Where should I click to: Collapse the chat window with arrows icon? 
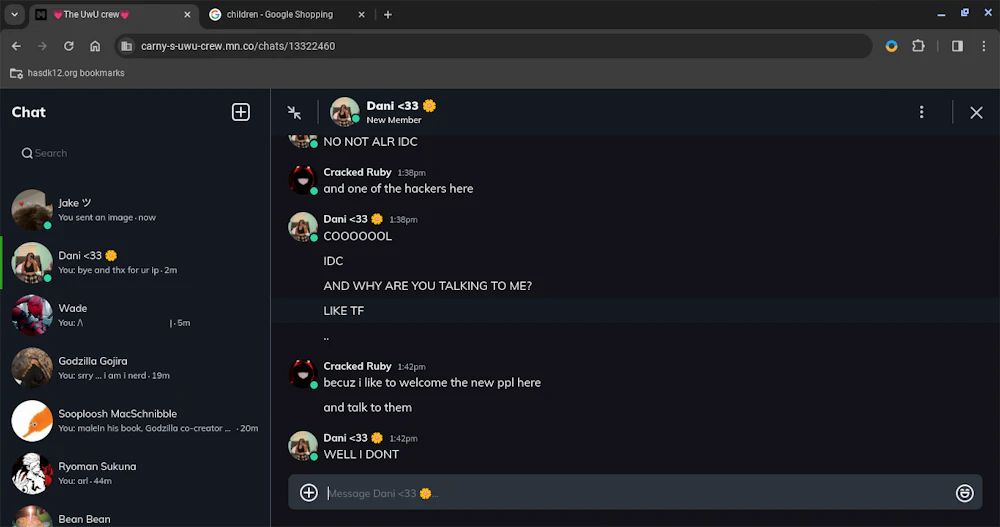tap(294, 112)
